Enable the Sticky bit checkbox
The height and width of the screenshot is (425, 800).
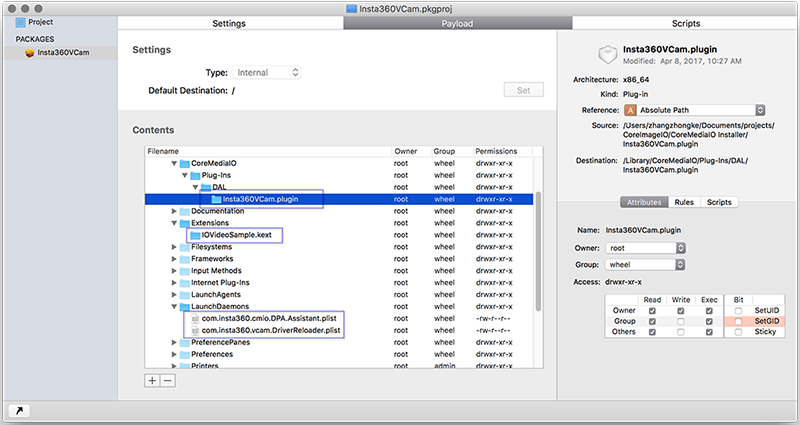[738, 332]
